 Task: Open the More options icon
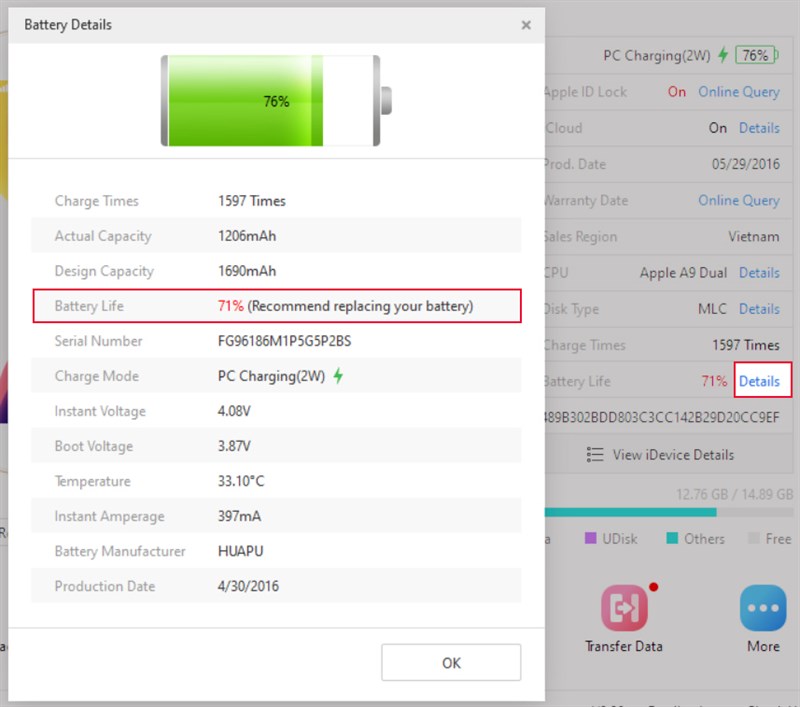762,608
